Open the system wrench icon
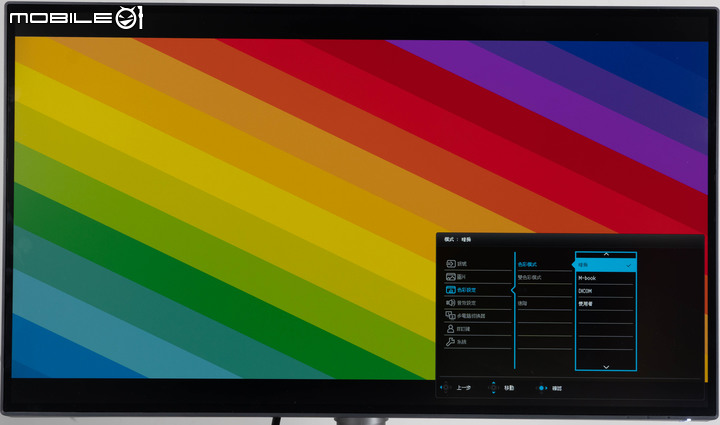This screenshot has height=425, width=720. 450,341
